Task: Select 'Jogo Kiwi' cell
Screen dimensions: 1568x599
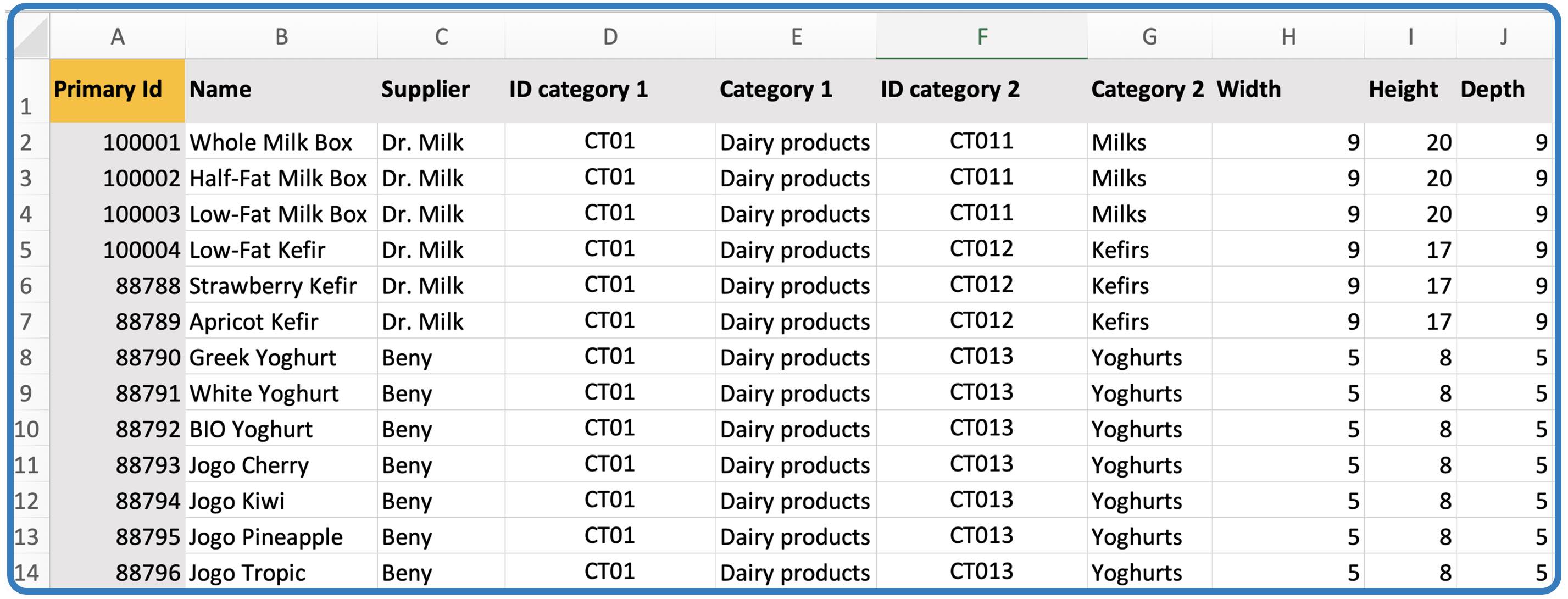Action: point(281,501)
